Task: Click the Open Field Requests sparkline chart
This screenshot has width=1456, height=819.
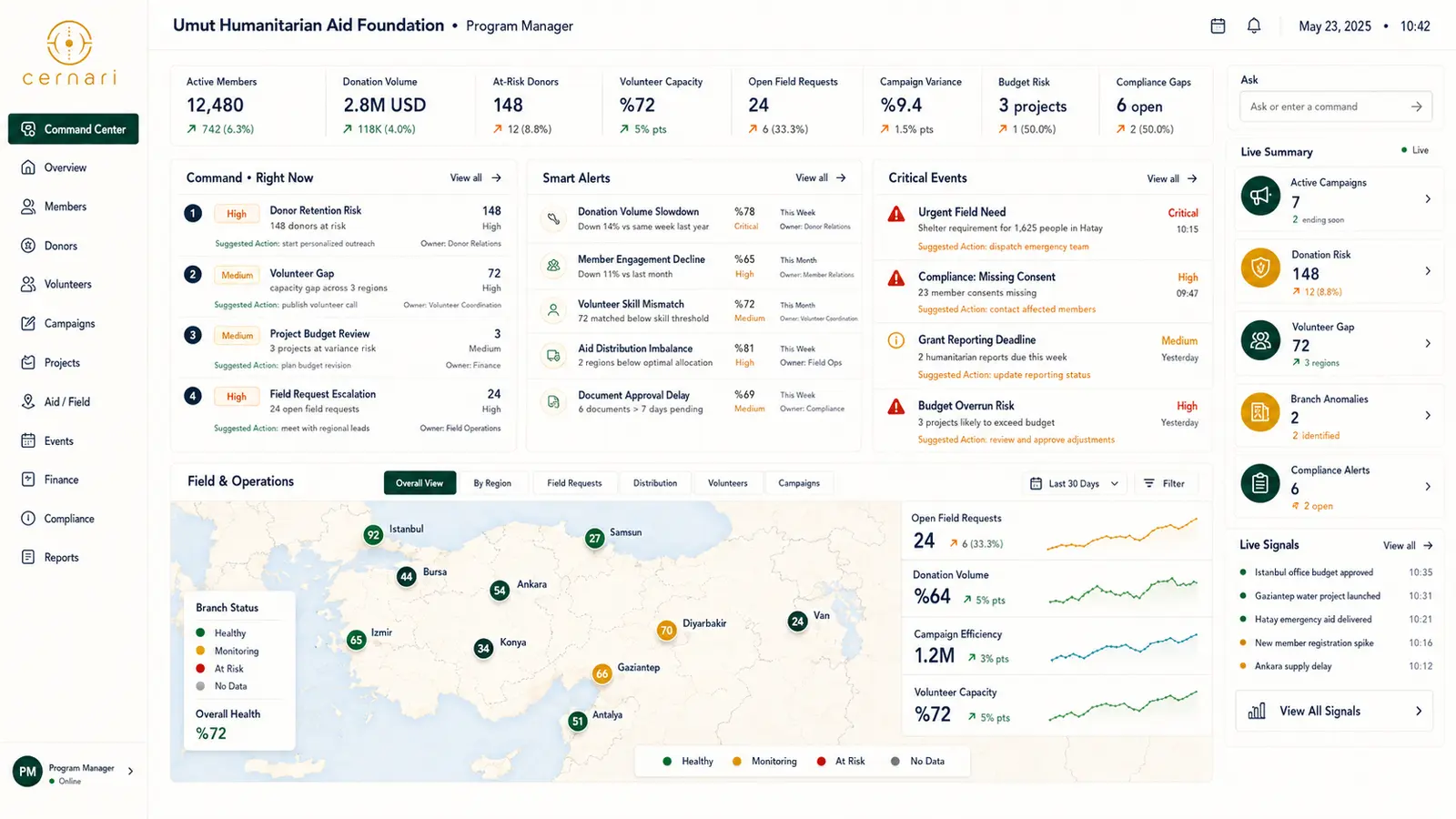Action: (x=1122, y=535)
